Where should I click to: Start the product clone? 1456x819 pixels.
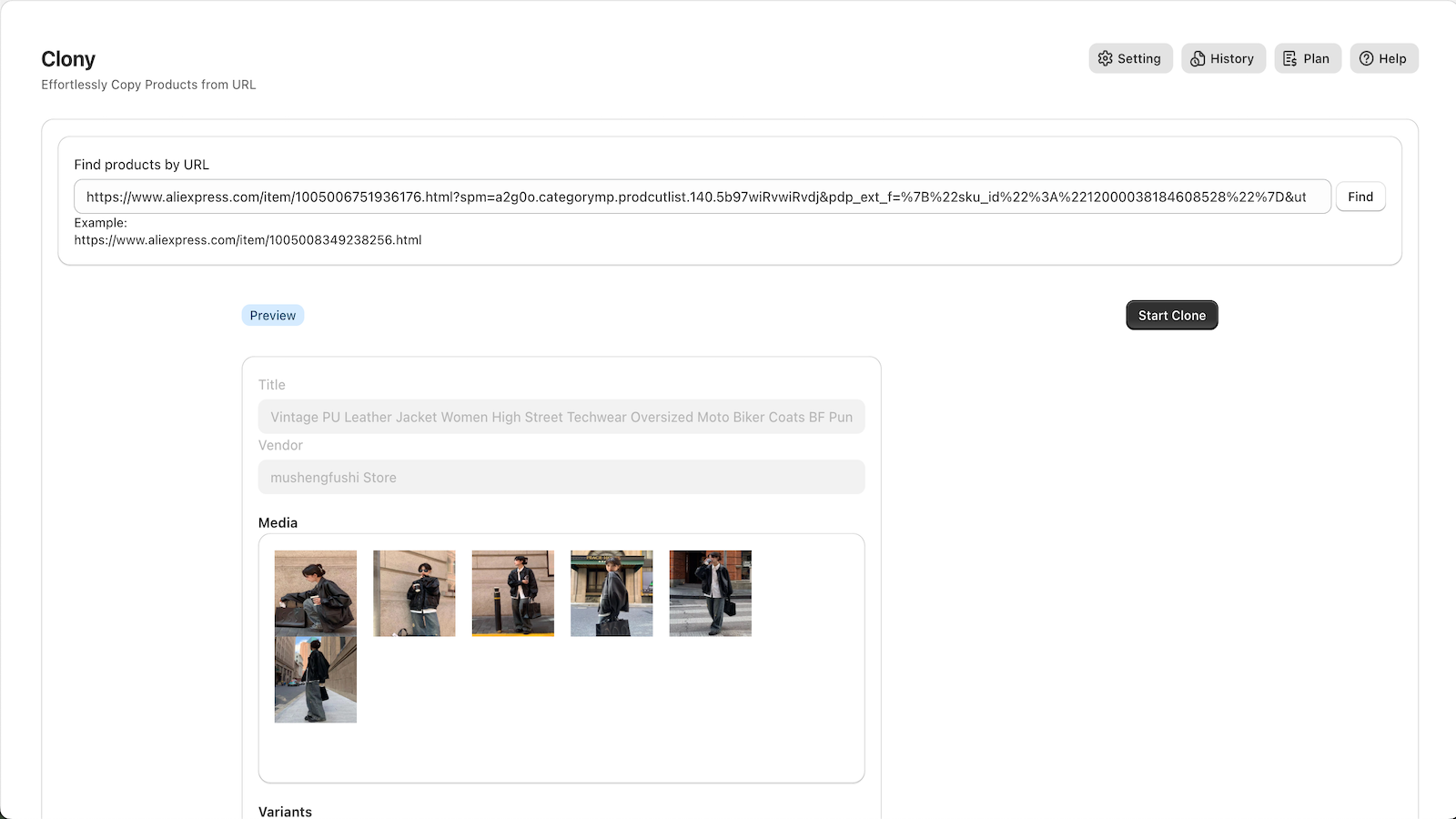click(x=1172, y=315)
